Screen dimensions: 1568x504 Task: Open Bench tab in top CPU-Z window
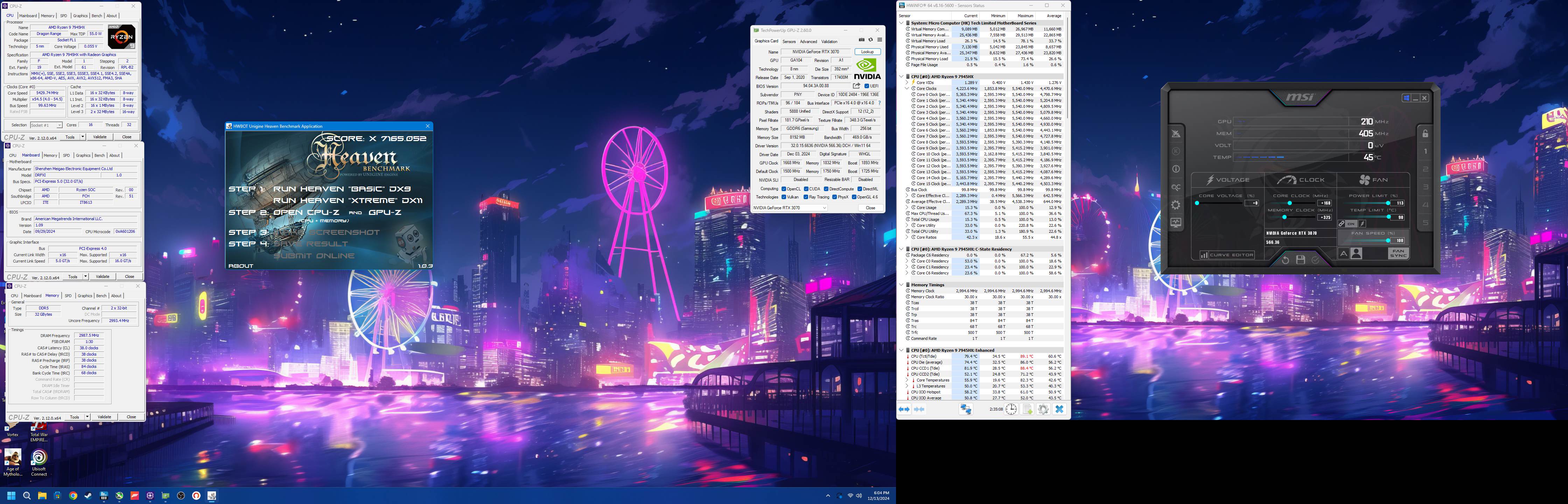[96, 16]
